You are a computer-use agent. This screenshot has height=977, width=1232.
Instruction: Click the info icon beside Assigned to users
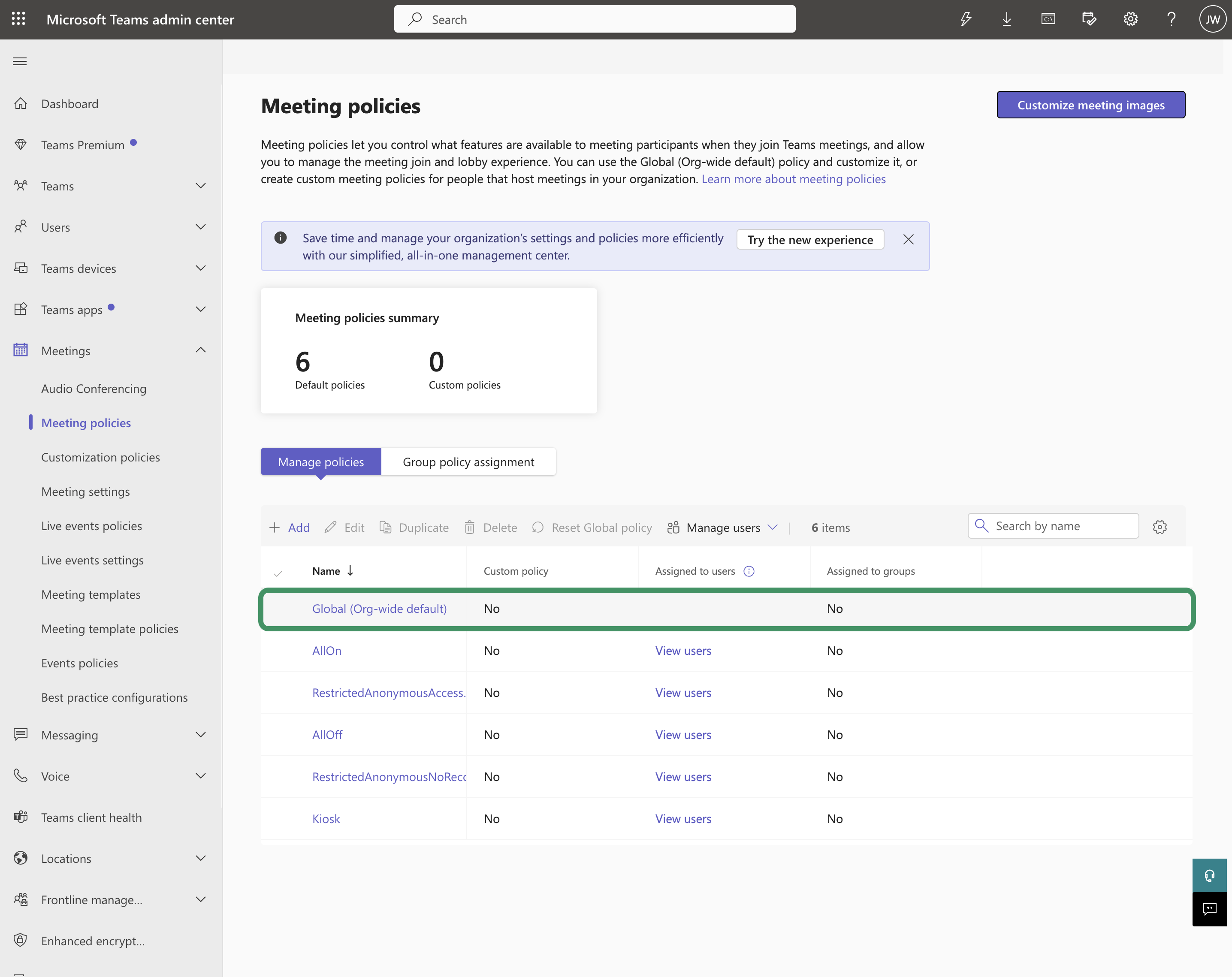[749, 571]
